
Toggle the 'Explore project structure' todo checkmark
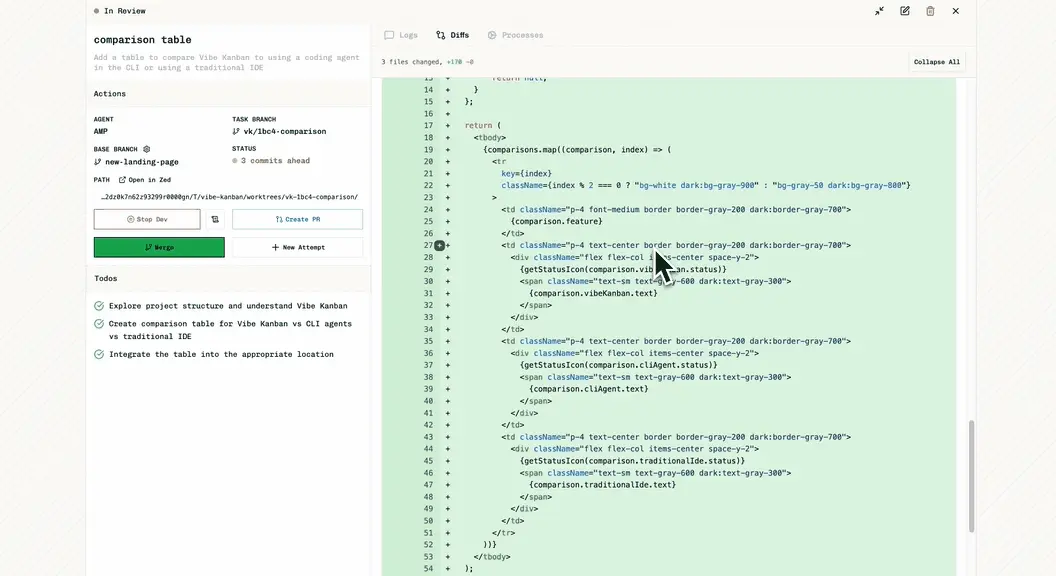pyautogui.click(x=99, y=306)
